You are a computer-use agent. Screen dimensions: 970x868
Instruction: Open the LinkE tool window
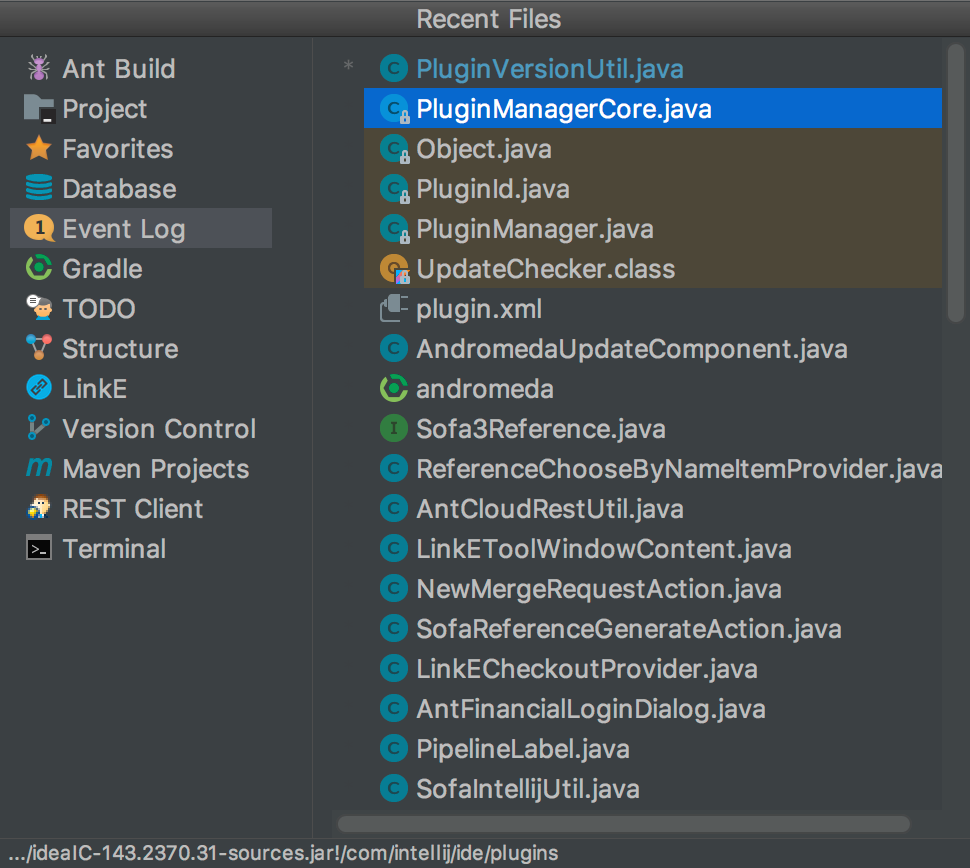point(141,388)
